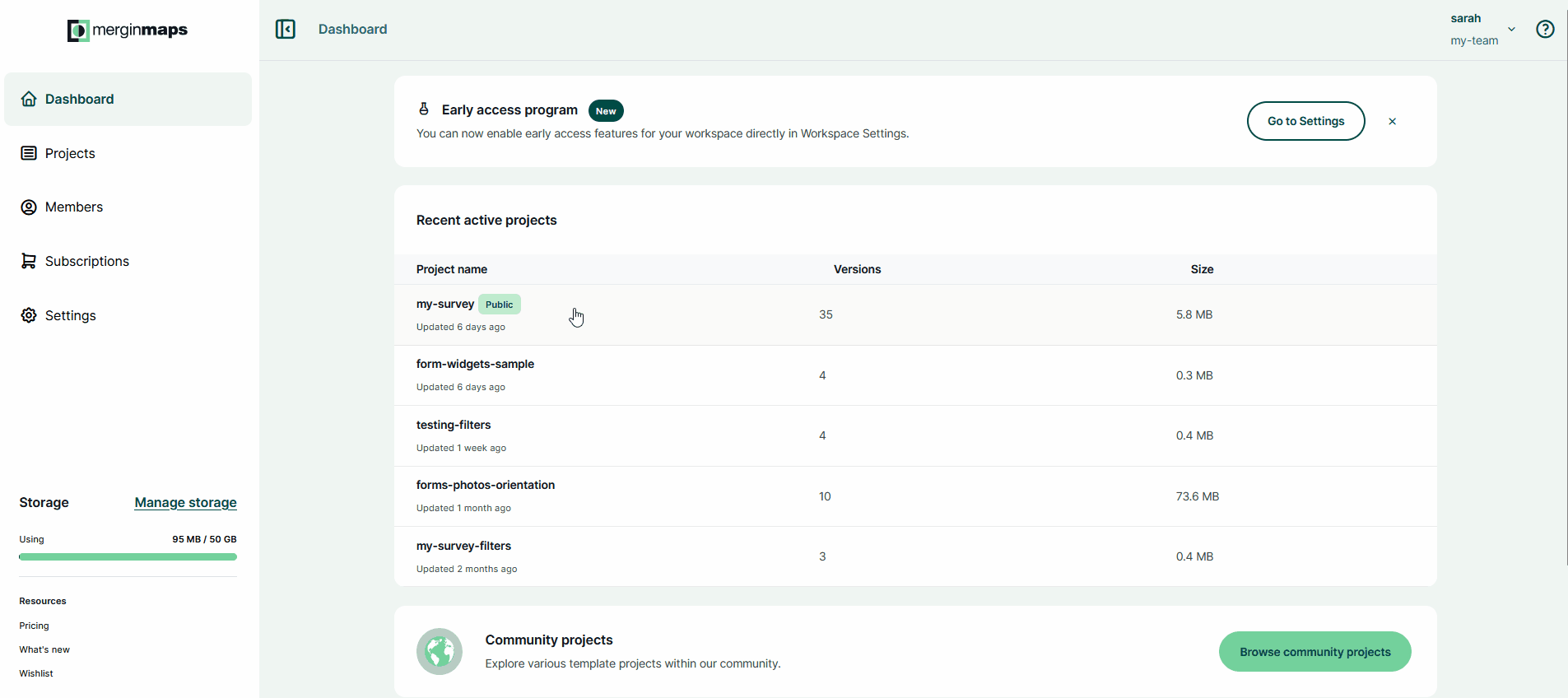1568x698 pixels.
Task: Click the Settings gear icon
Action: (29, 315)
